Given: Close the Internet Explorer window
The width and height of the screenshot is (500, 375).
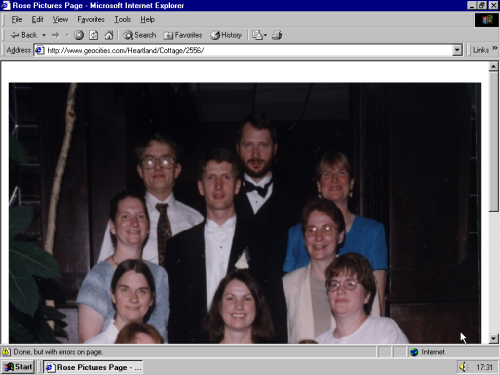Looking at the screenshot, I should pyautogui.click(x=493, y=5).
